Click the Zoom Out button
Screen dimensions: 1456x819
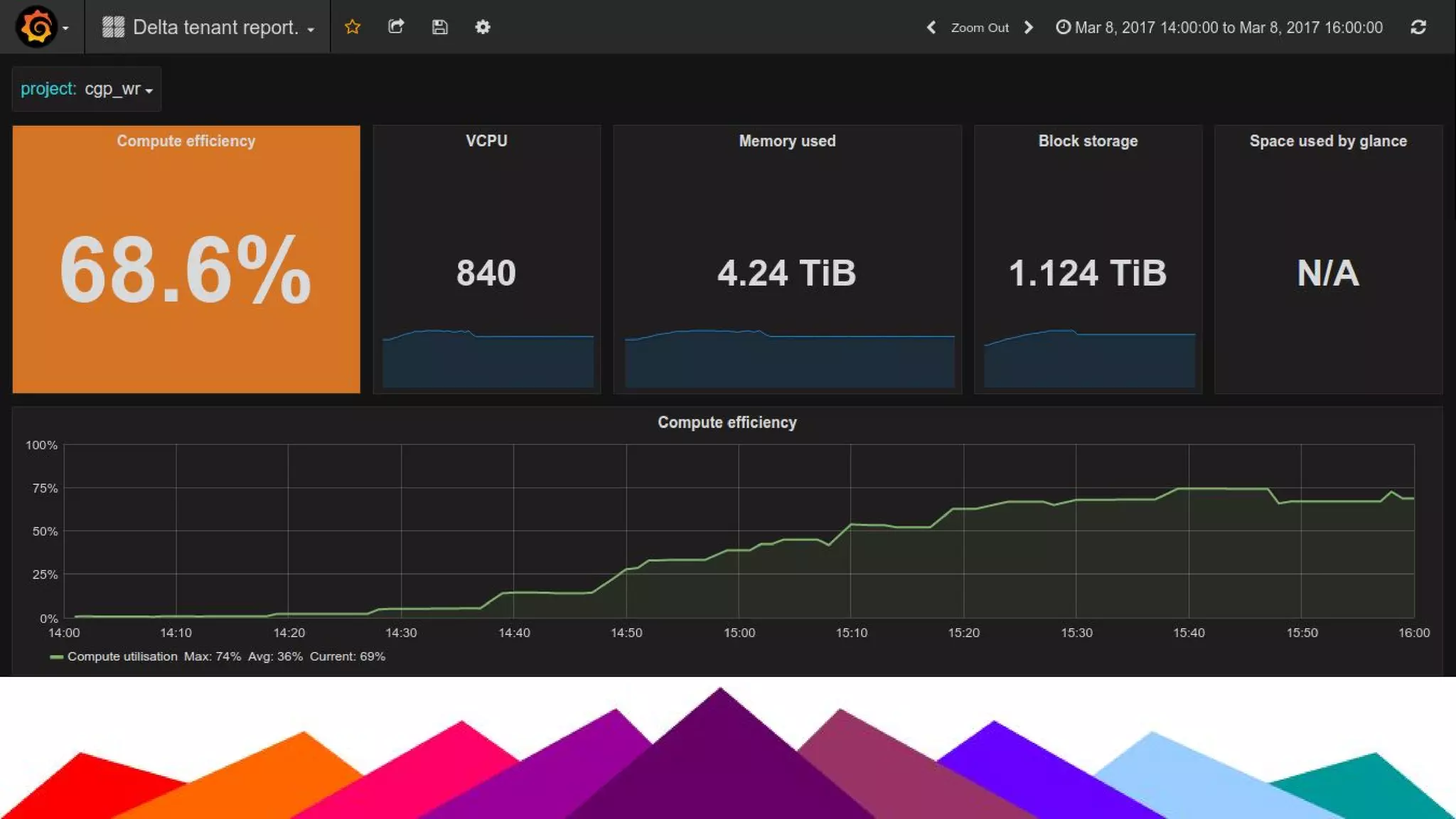pos(980,27)
